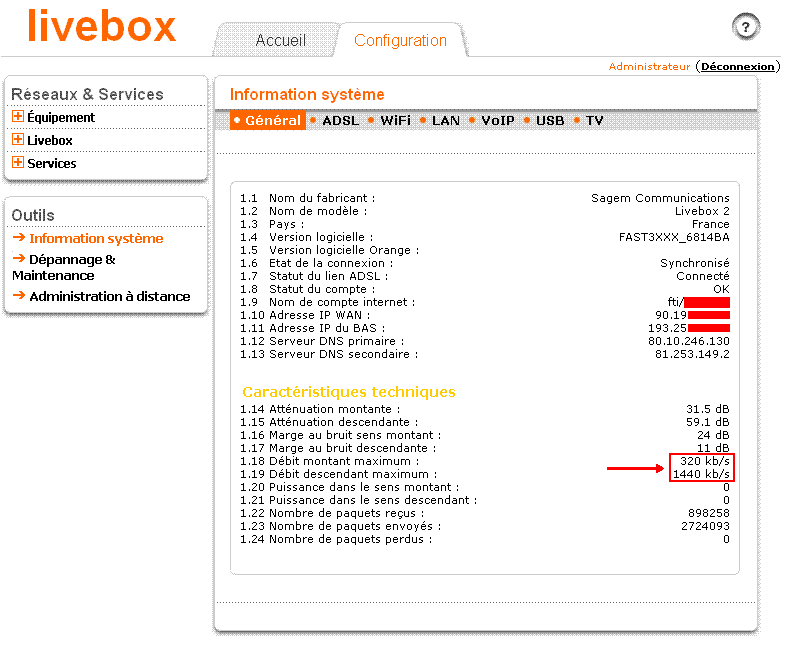
Task: Expand the Livebox plus icon
Action: tap(18, 140)
